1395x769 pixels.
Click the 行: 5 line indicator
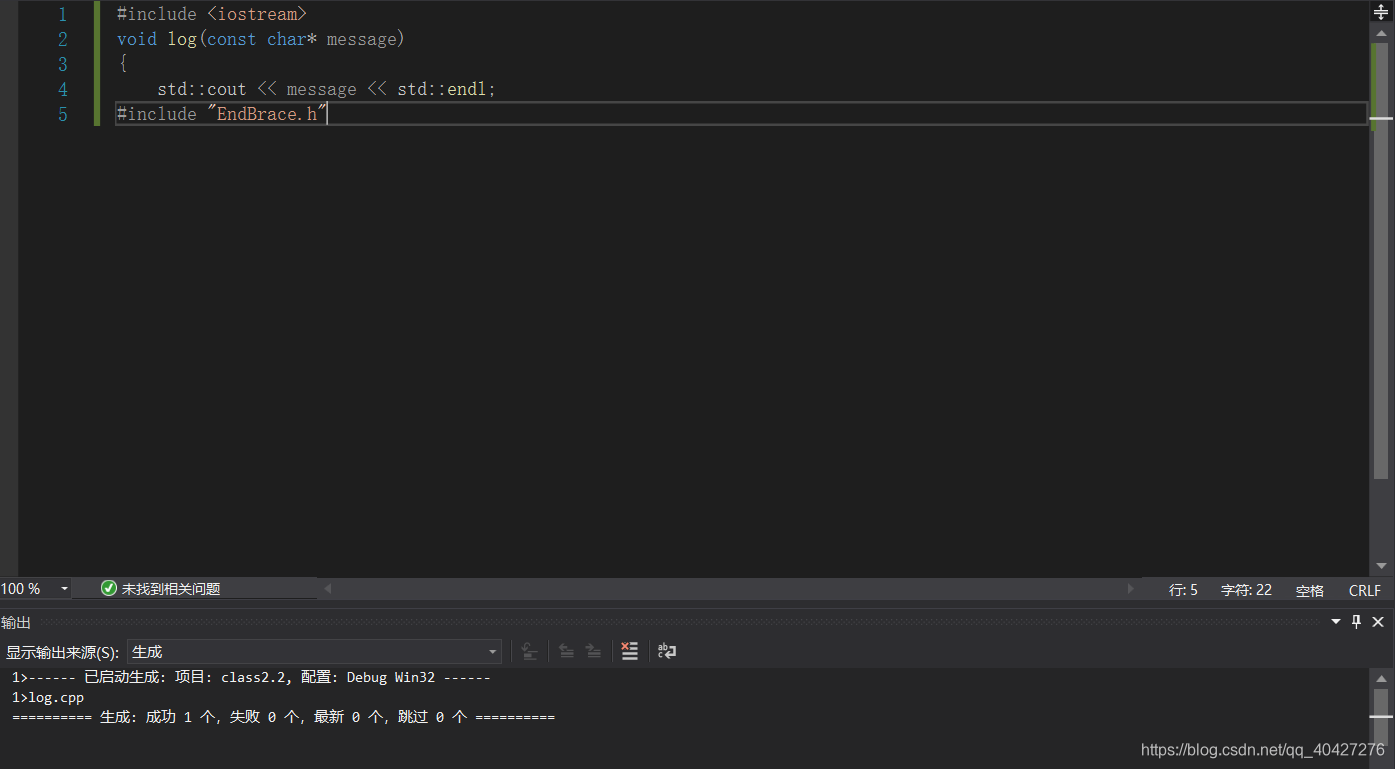click(1183, 590)
